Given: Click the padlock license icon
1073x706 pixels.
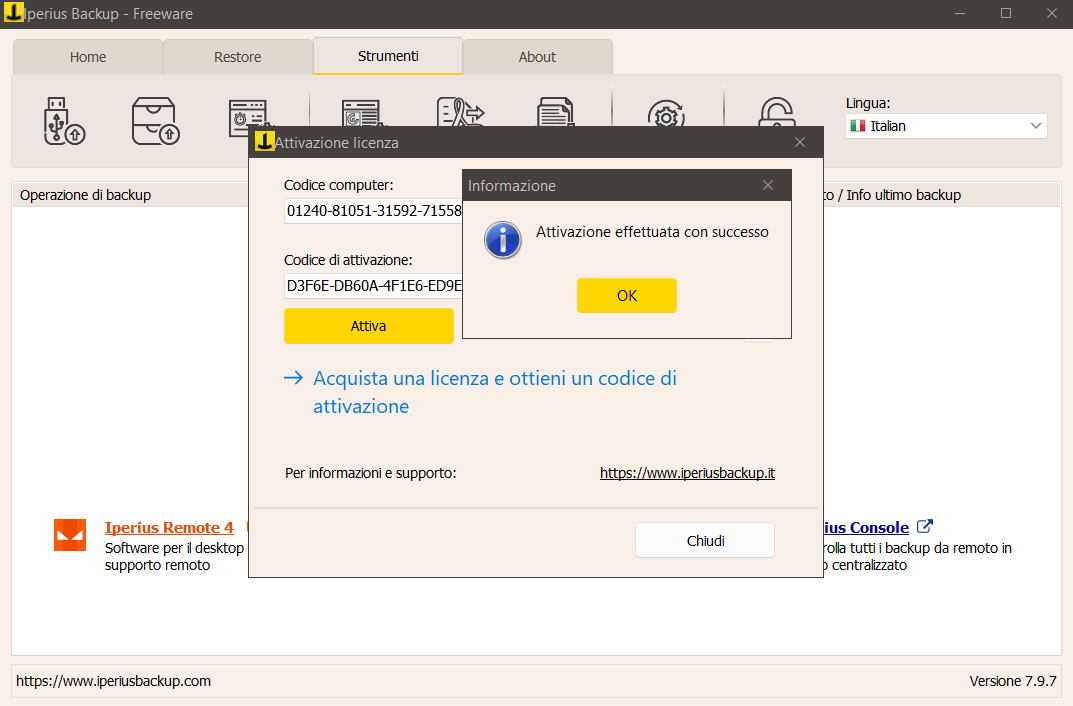Looking at the screenshot, I should click(x=777, y=112).
